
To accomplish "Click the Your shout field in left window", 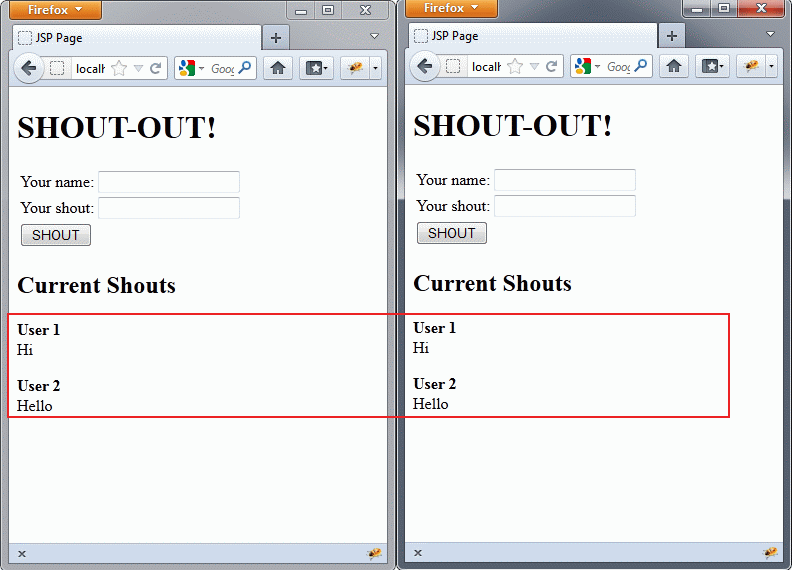I will 169,208.
